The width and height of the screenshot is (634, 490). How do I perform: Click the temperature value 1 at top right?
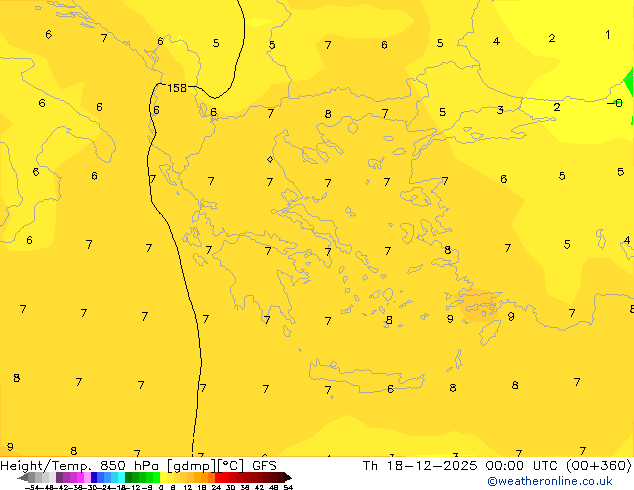pyautogui.click(x=608, y=35)
